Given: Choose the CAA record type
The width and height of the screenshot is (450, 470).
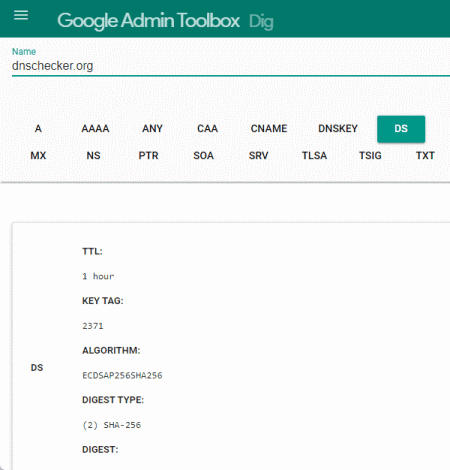Looking at the screenshot, I should click(x=207, y=129).
